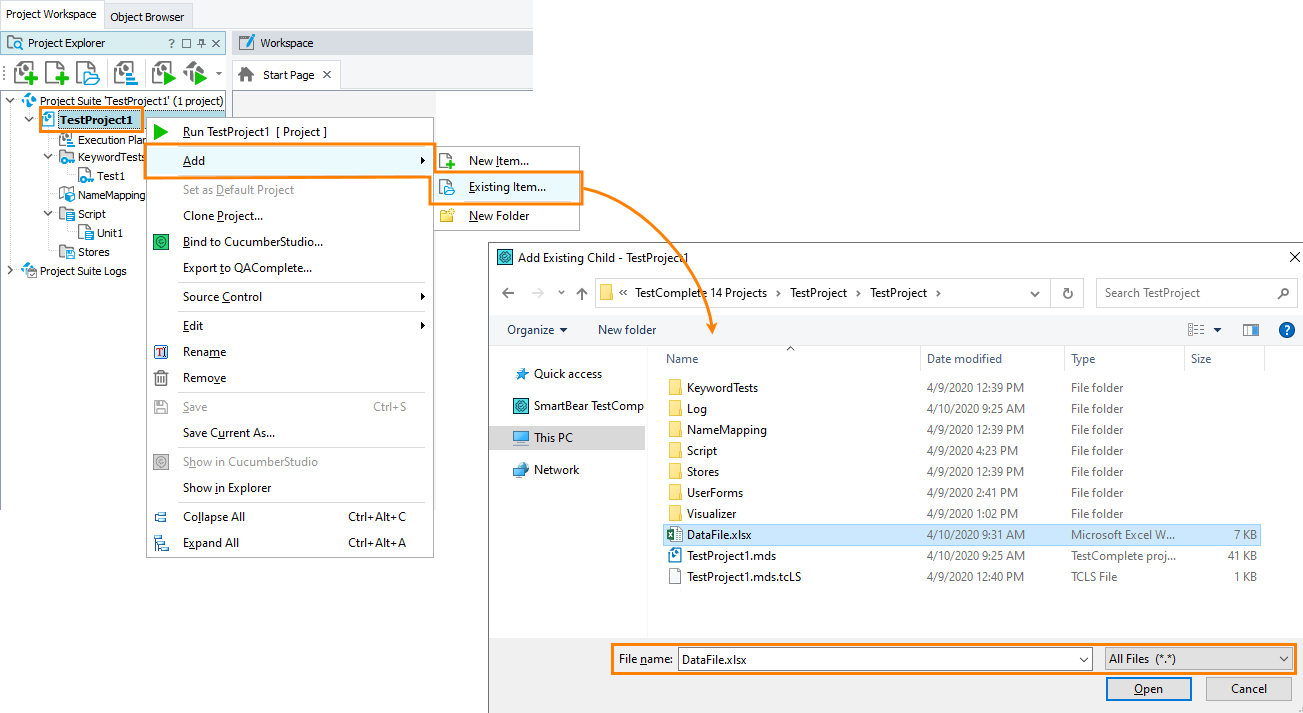Click the Open button in the dialog
Image resolution: width=1303 pixels, height=713 pixels.
click(x=1148, y=689)
